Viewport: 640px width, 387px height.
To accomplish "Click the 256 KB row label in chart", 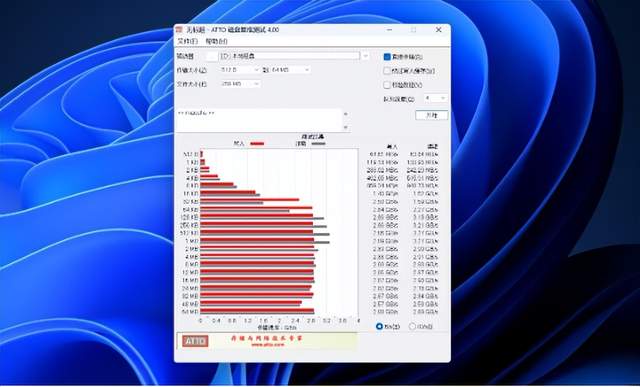I will point(189,225).
